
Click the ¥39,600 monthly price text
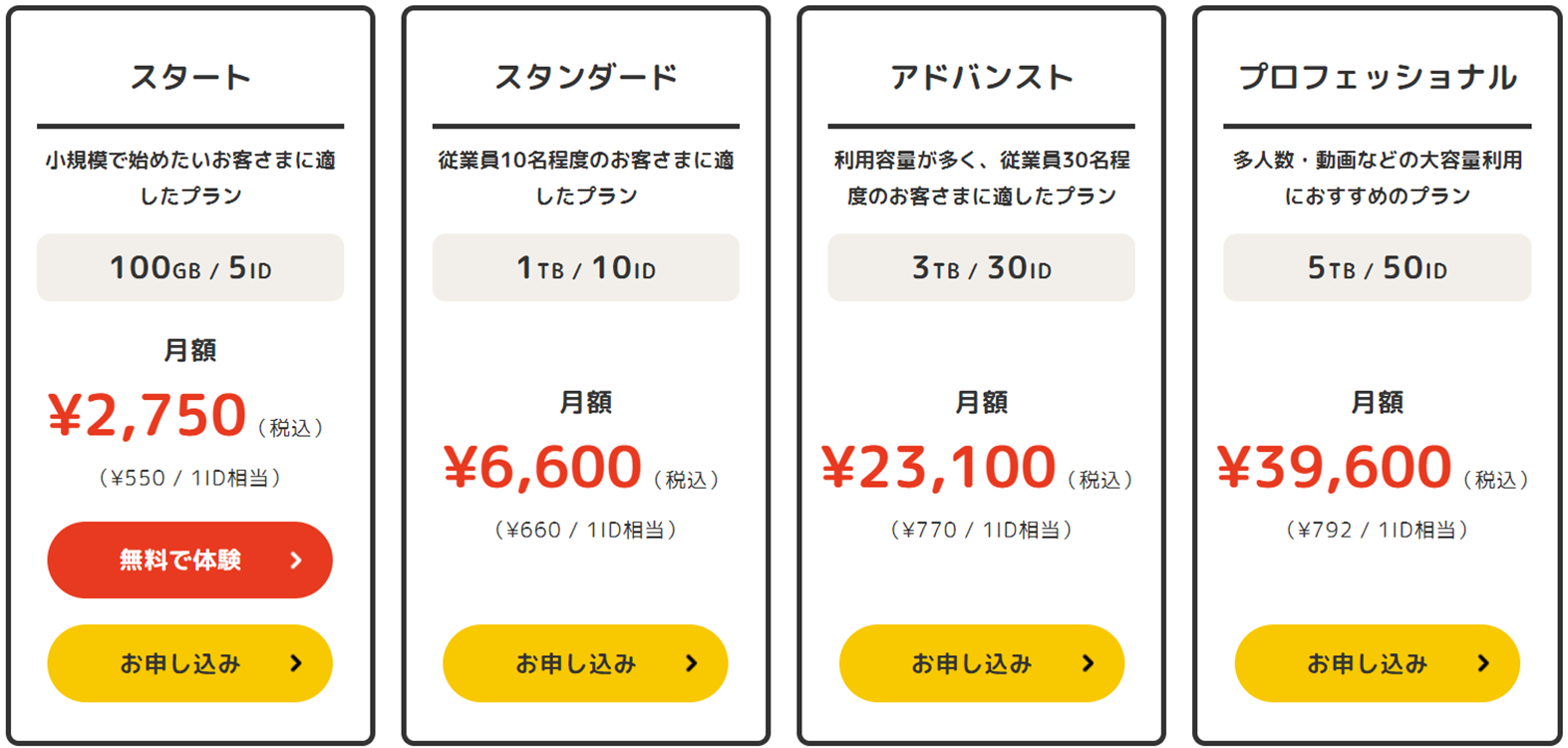point(1336,465)
